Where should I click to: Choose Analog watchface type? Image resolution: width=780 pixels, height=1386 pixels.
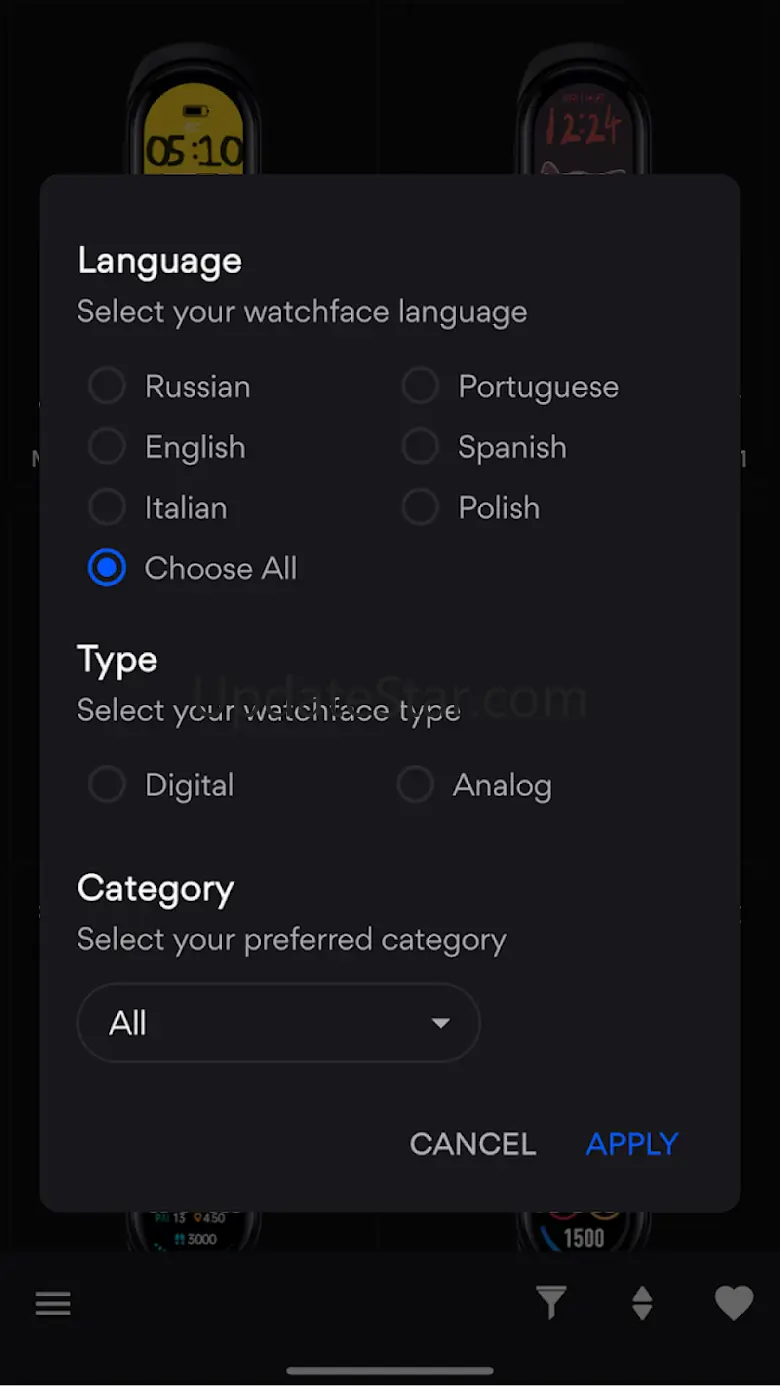pyautogui.click(x=415, y=785)
